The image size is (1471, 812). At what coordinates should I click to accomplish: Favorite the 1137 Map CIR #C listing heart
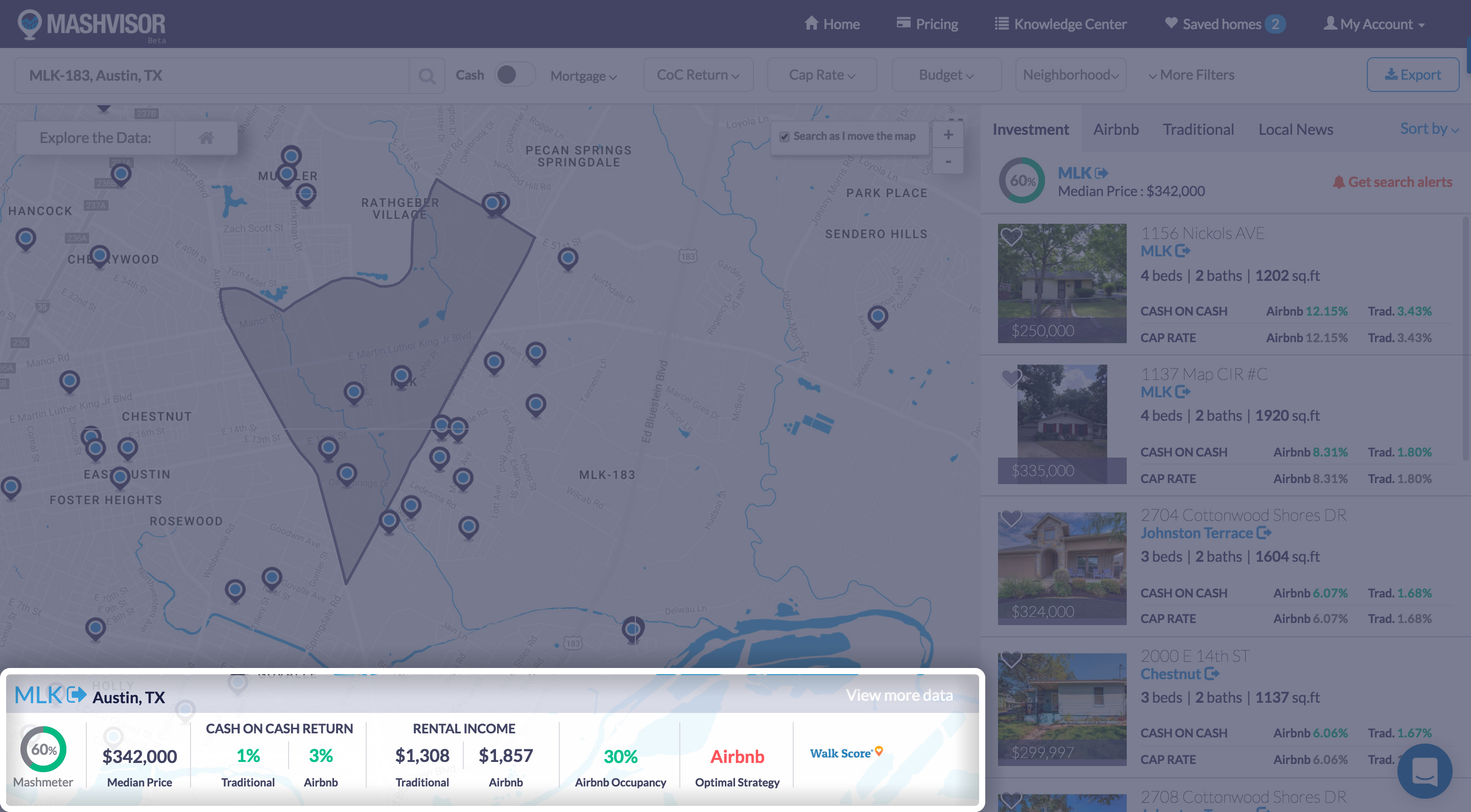click(x=1011, y=377)
